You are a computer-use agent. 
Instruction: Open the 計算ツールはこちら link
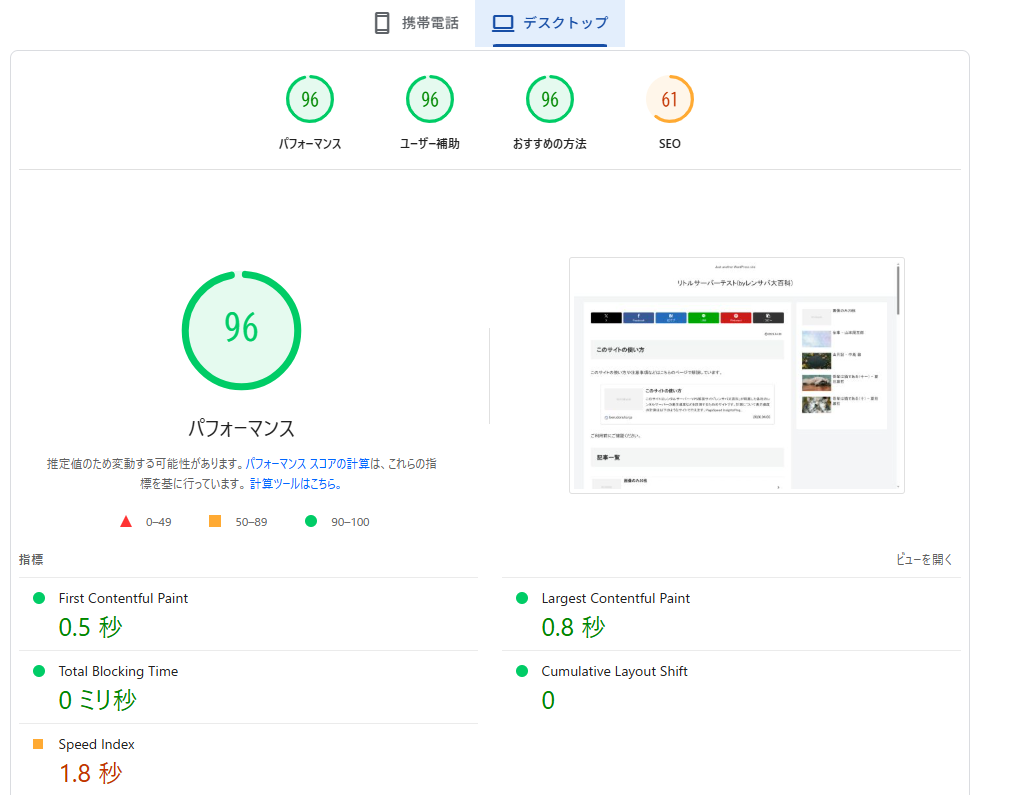click(295, 483)
